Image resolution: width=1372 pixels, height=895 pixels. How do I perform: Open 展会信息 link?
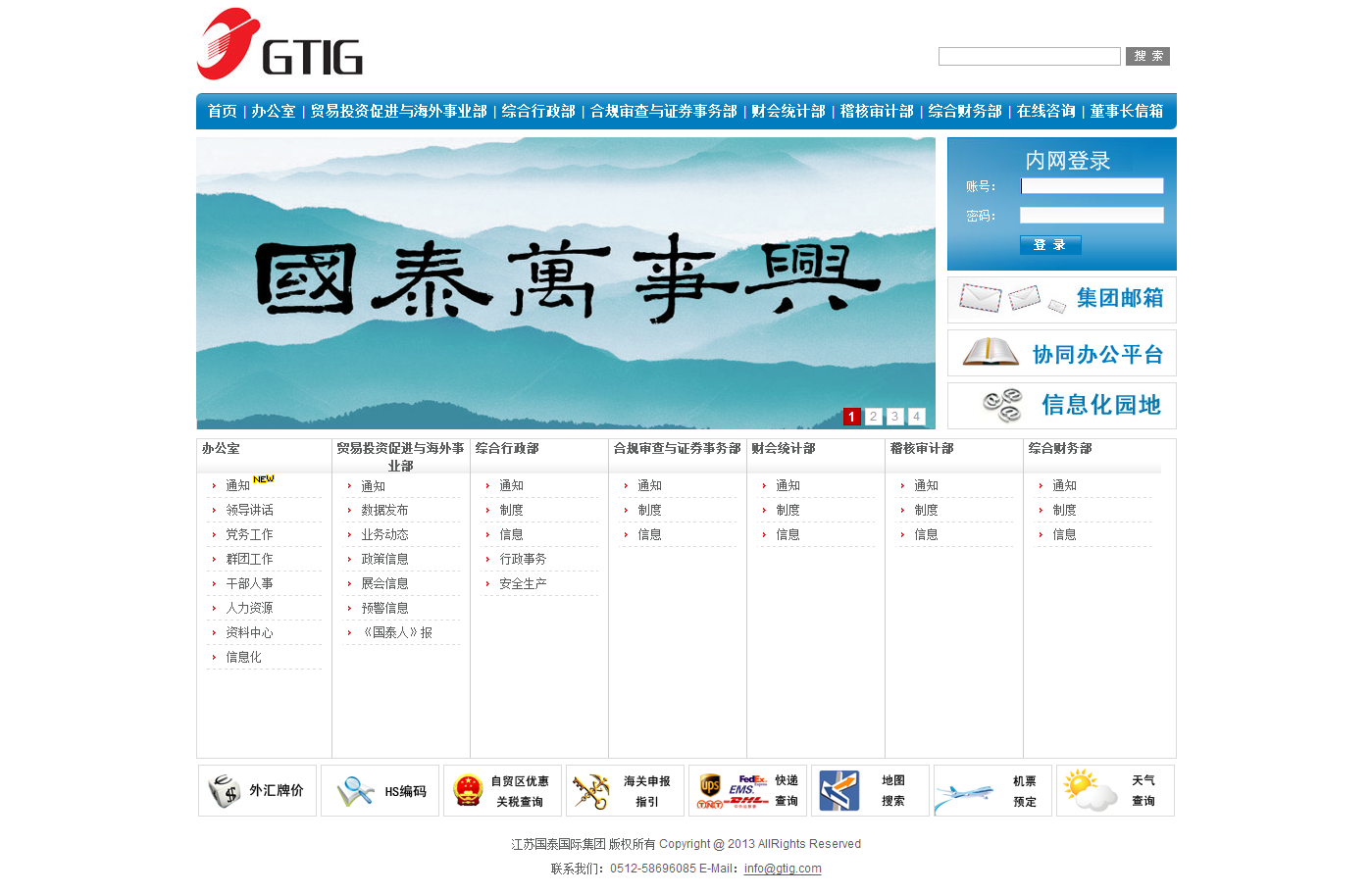[x=385, y=583]
